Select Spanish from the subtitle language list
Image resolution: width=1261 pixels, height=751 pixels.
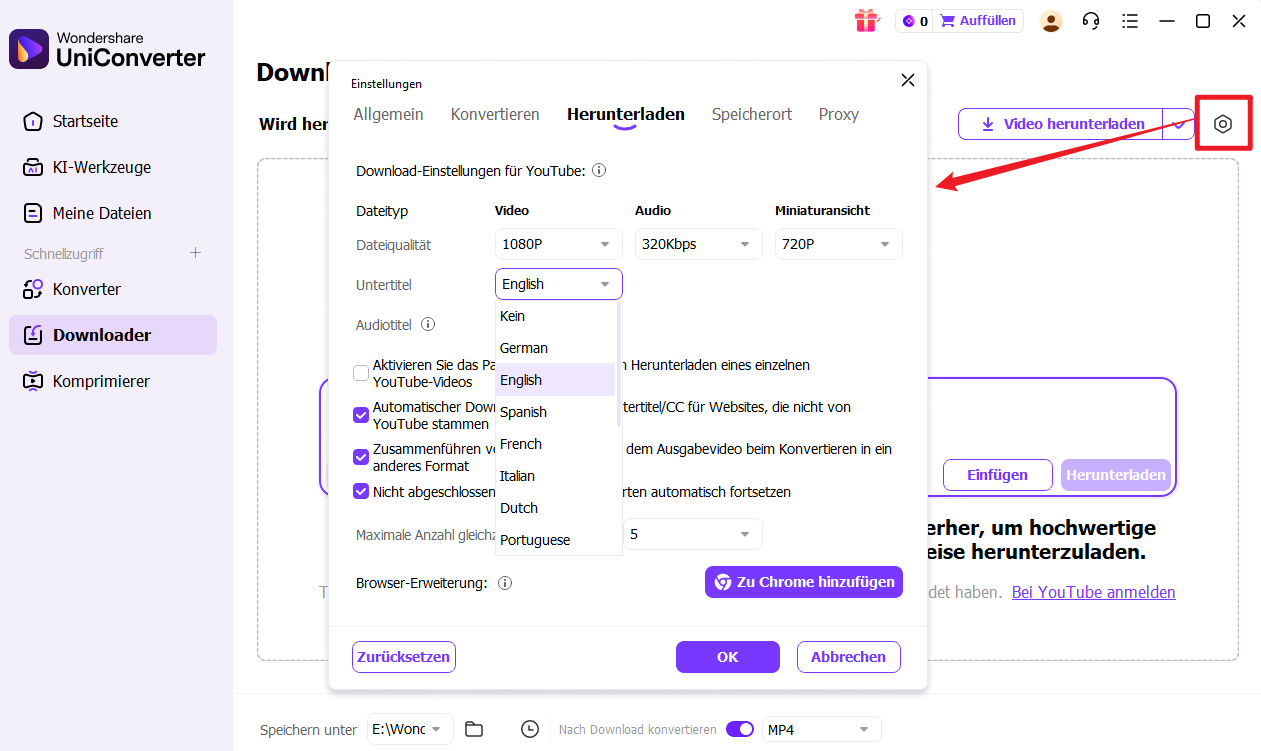pos(523,411)
